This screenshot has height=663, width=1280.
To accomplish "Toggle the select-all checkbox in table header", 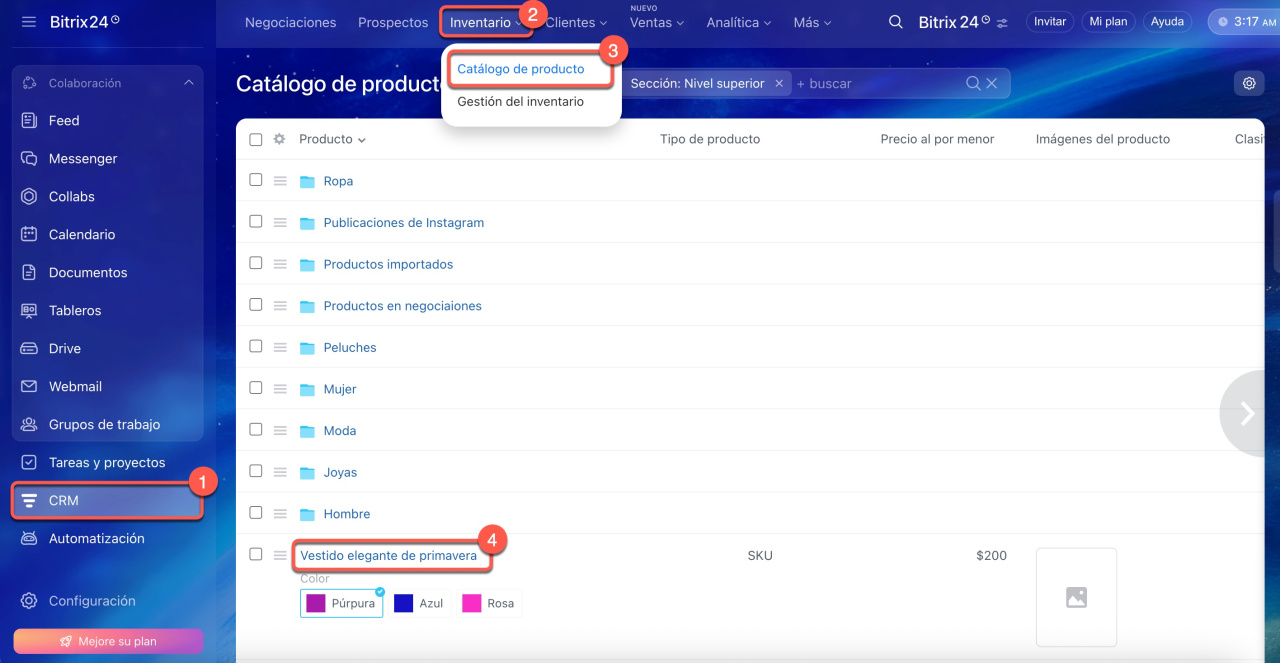I will click(256, 140).
